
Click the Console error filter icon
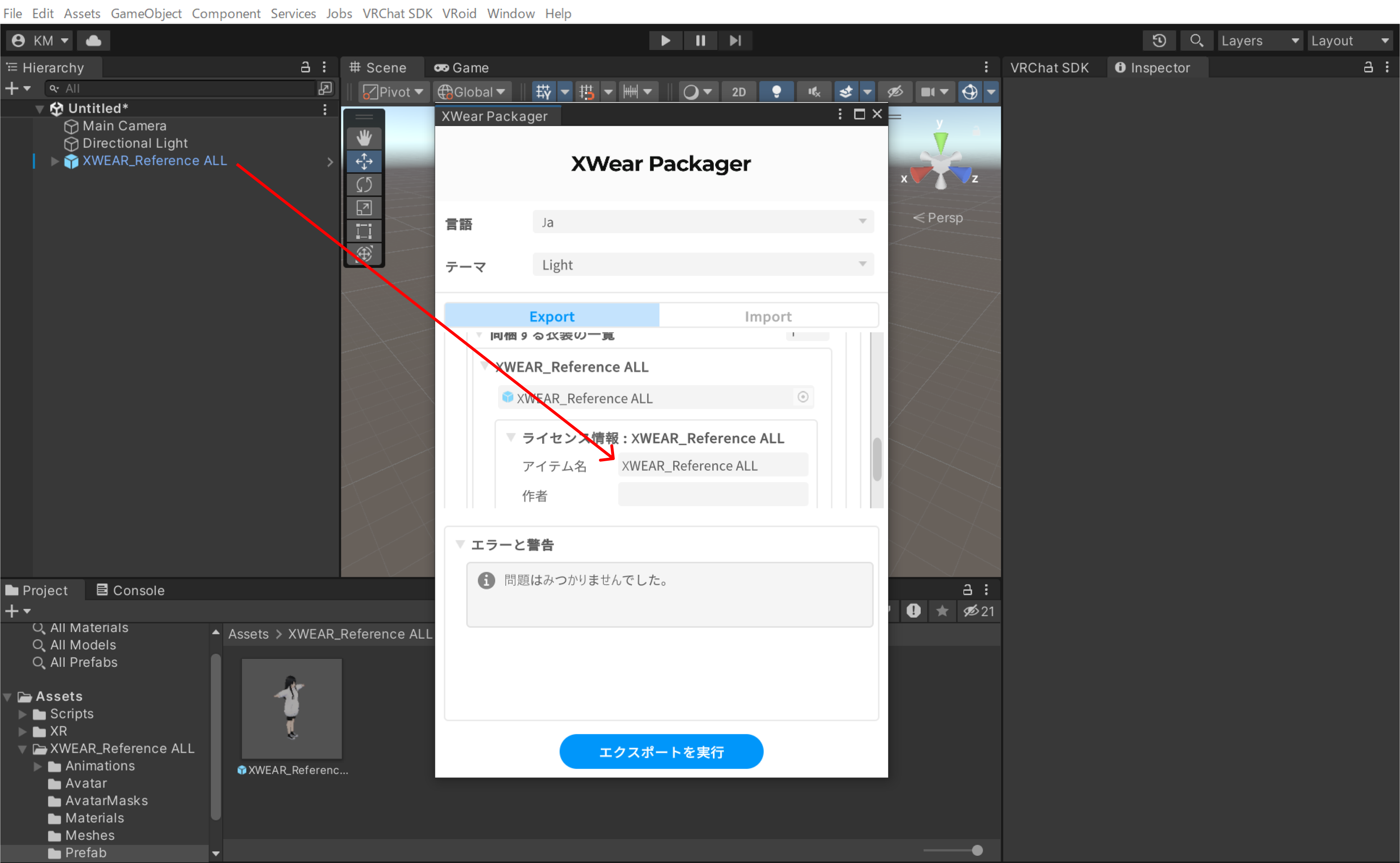tap(913, 611)
